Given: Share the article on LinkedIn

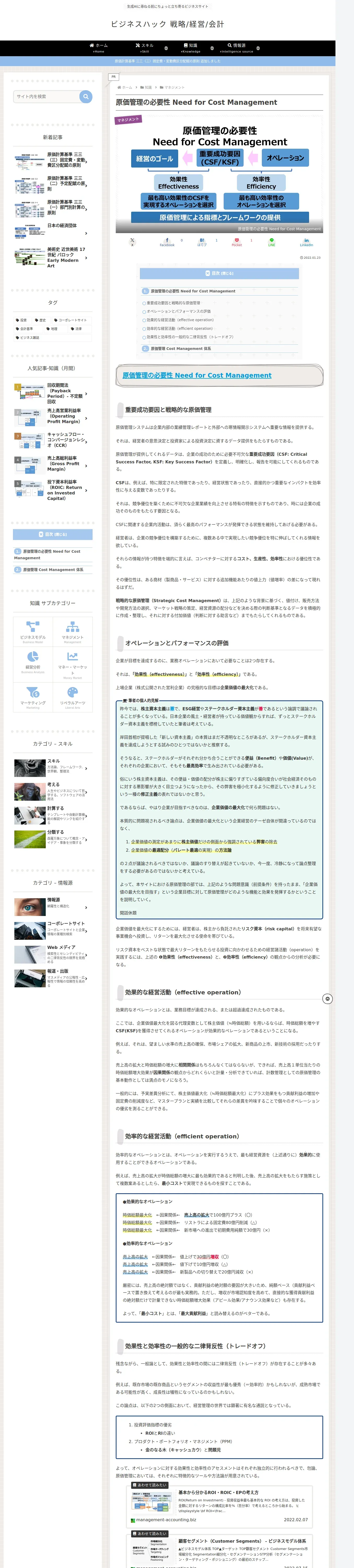Looking at the screenshot, I should coord(306,242).
